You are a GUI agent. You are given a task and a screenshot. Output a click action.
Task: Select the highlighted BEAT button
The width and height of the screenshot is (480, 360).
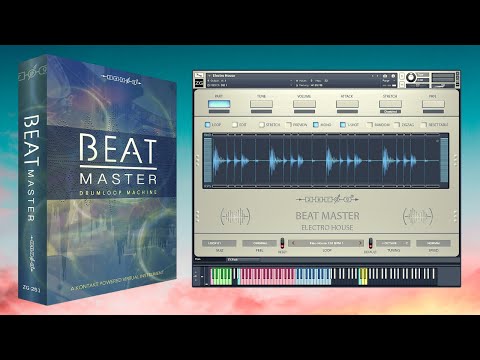[x=219, y=104]
